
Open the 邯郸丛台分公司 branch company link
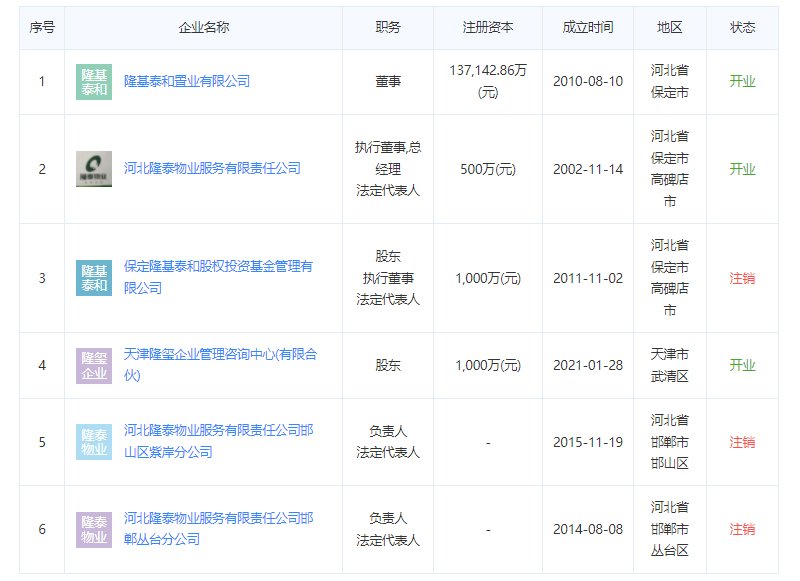coord(219,528)
